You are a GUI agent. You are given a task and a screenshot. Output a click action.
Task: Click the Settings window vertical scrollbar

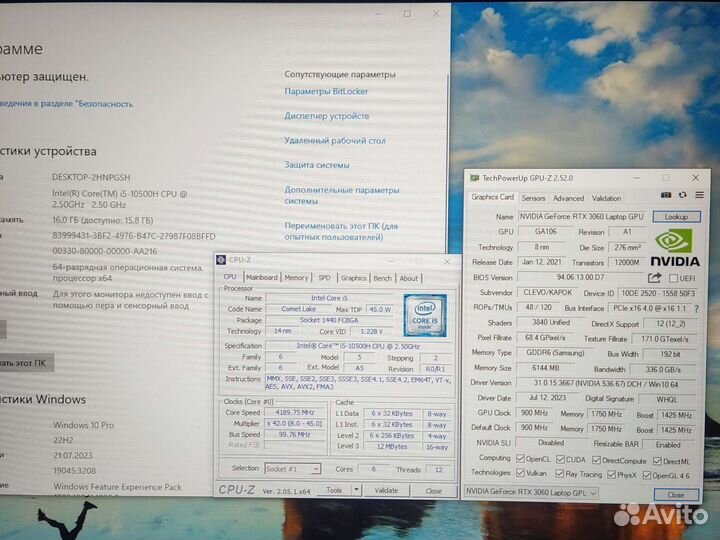447,161
